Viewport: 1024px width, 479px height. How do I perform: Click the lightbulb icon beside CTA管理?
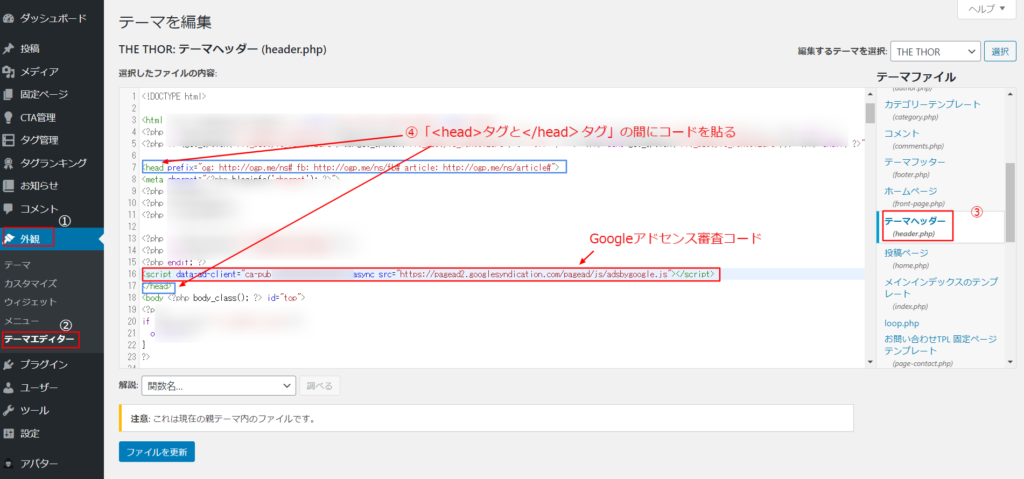point(8,118)
